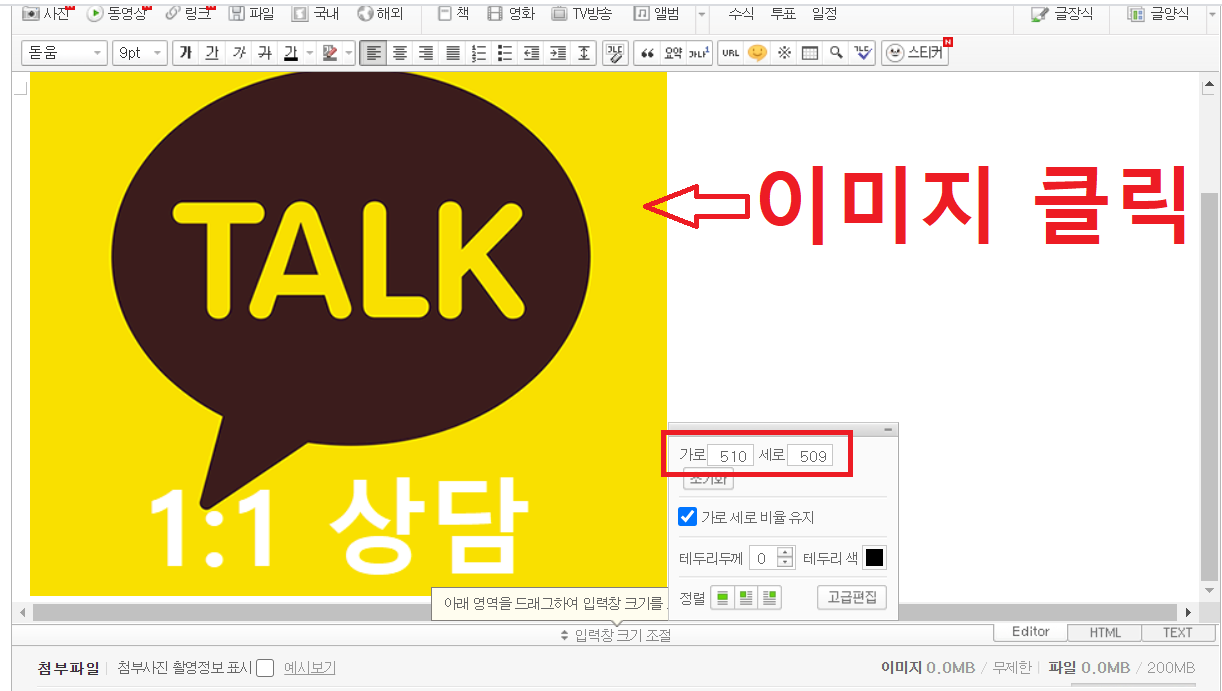The image size is (1222, 691).
Task: Choose second 정렬 image alignment option
Action: pyautogui.click(x=746, y=598)
